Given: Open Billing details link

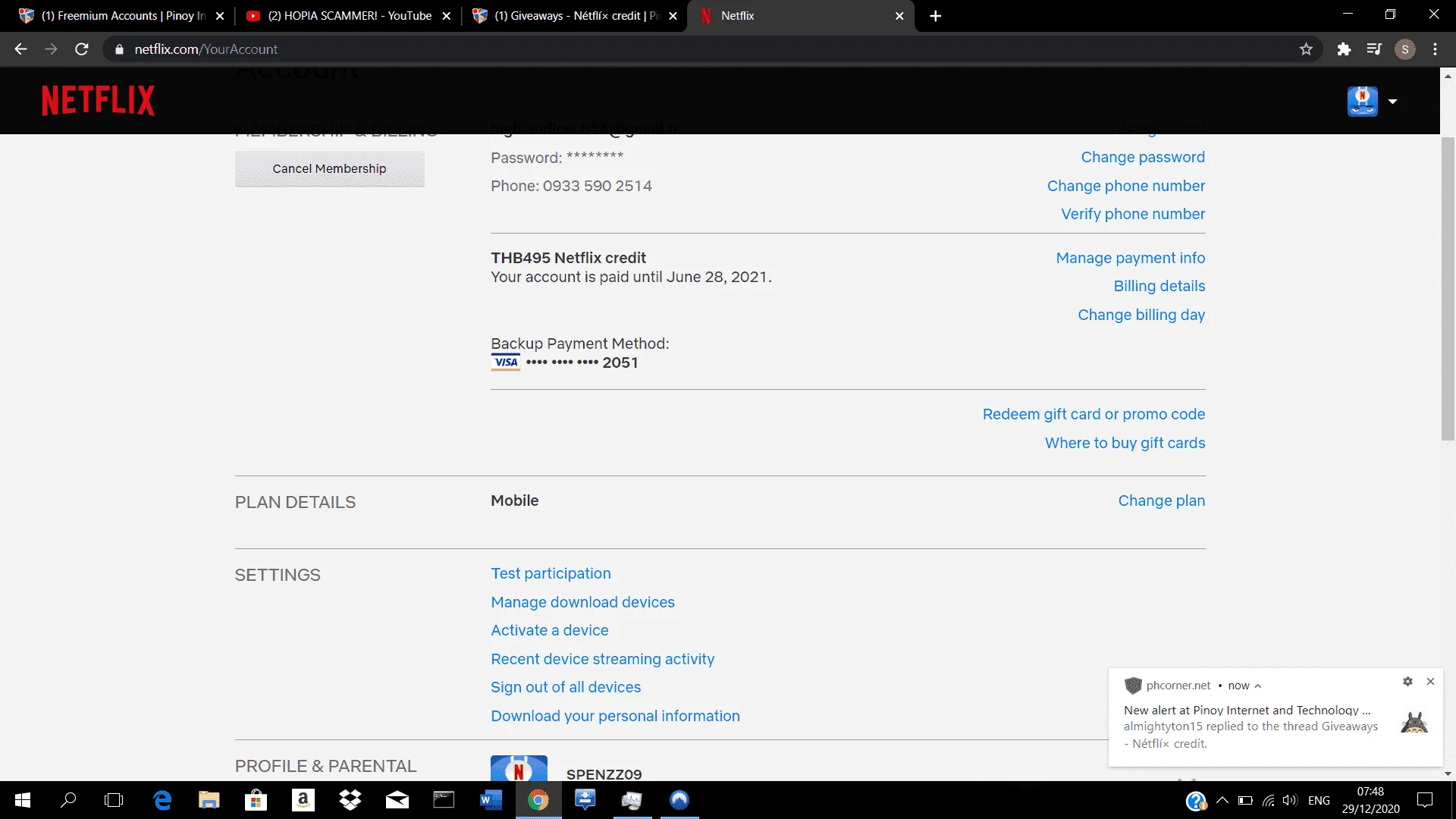Looking at the screenshot, I should (x=1159, y=286).
